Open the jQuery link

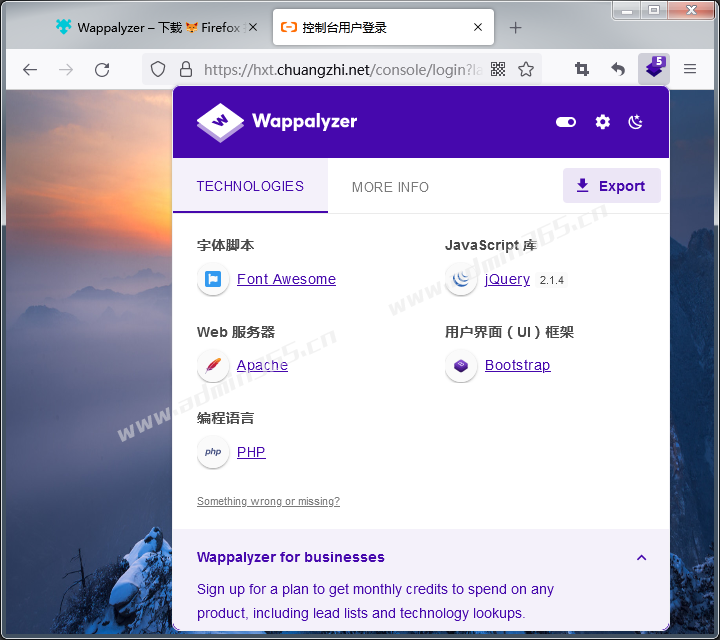[507, 279]
